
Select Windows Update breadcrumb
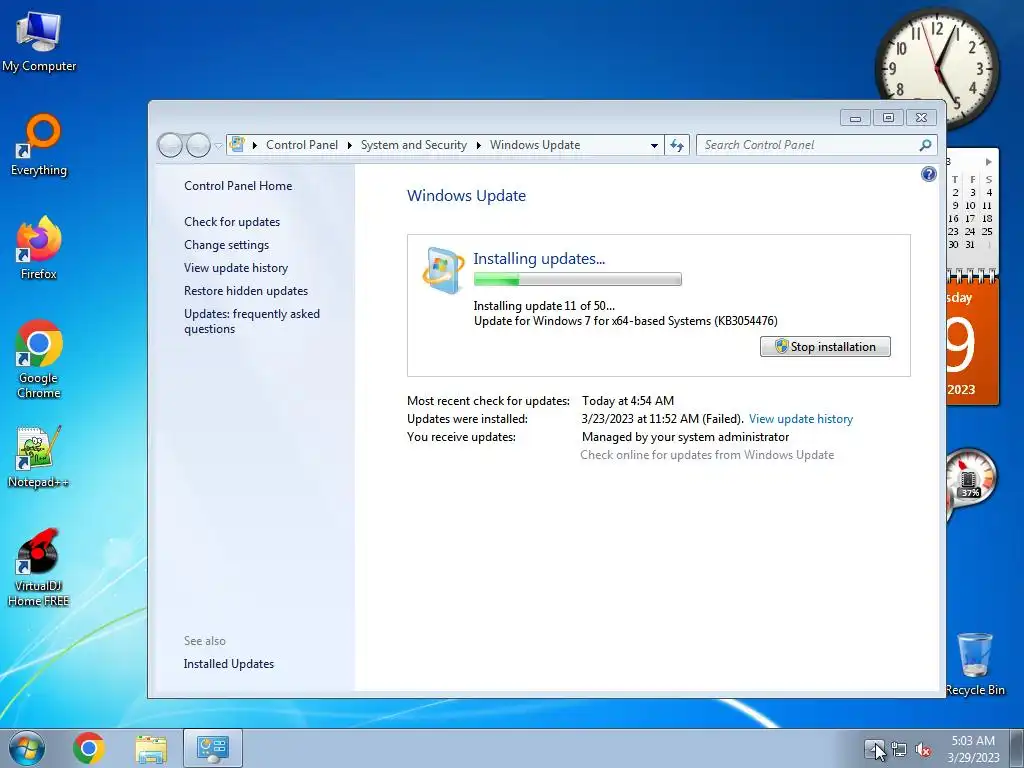click(535, 145)
